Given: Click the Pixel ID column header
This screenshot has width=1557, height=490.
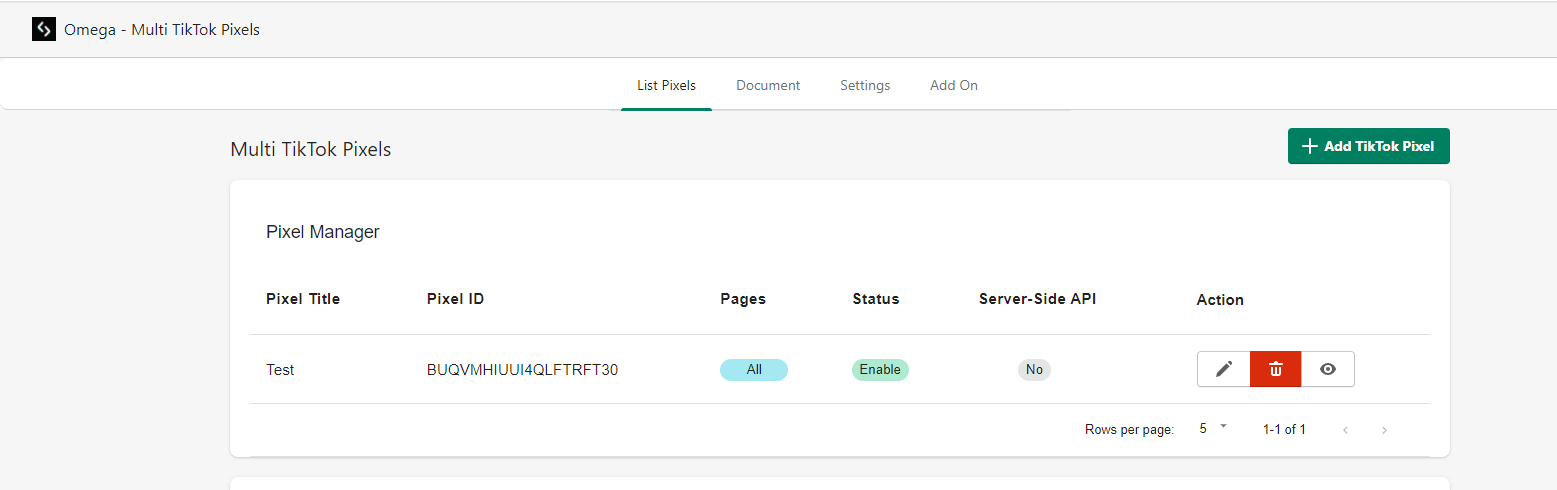Looking at the screenshot, I should pyautogui.click(x=456, y=299).
